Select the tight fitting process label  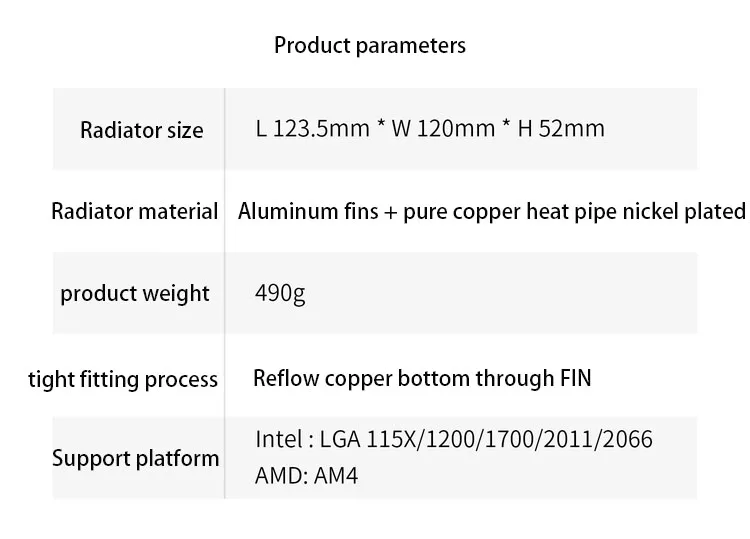pyautogui.click(x=123, y=379)
